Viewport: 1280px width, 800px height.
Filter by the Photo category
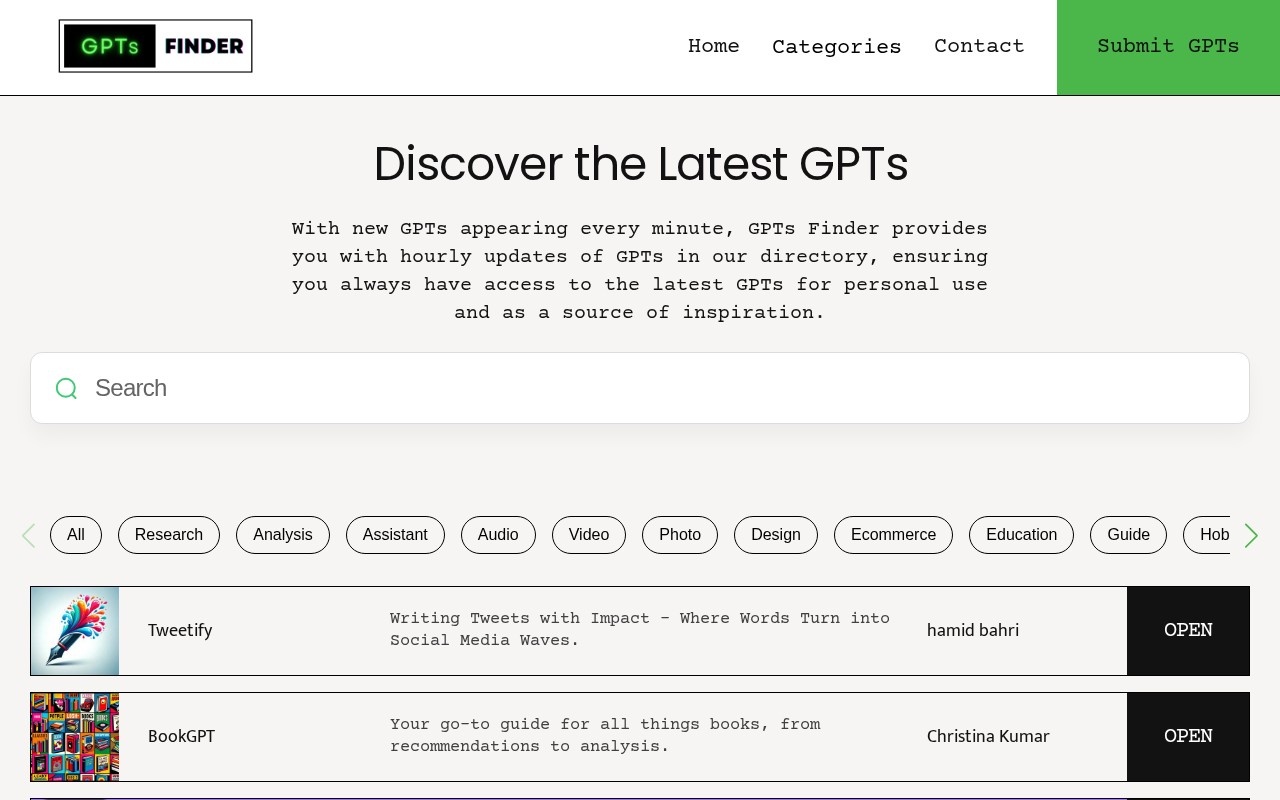(680, 535)
